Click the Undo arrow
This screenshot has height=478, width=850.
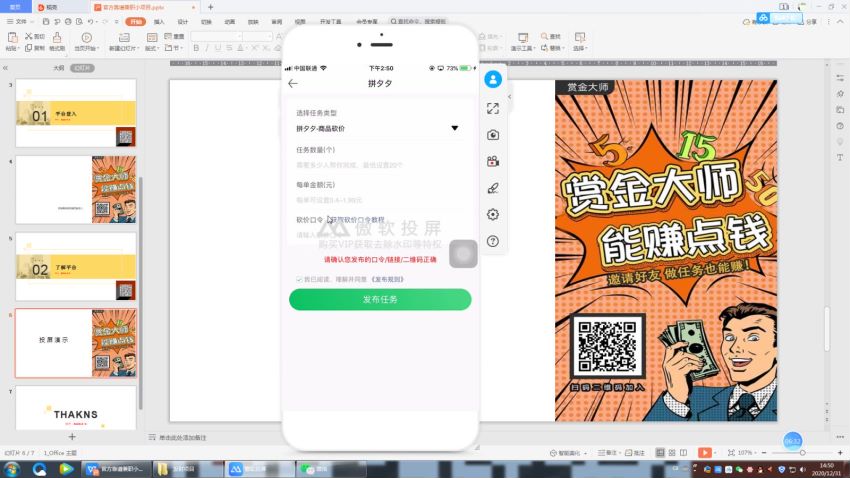click(91, 22)
